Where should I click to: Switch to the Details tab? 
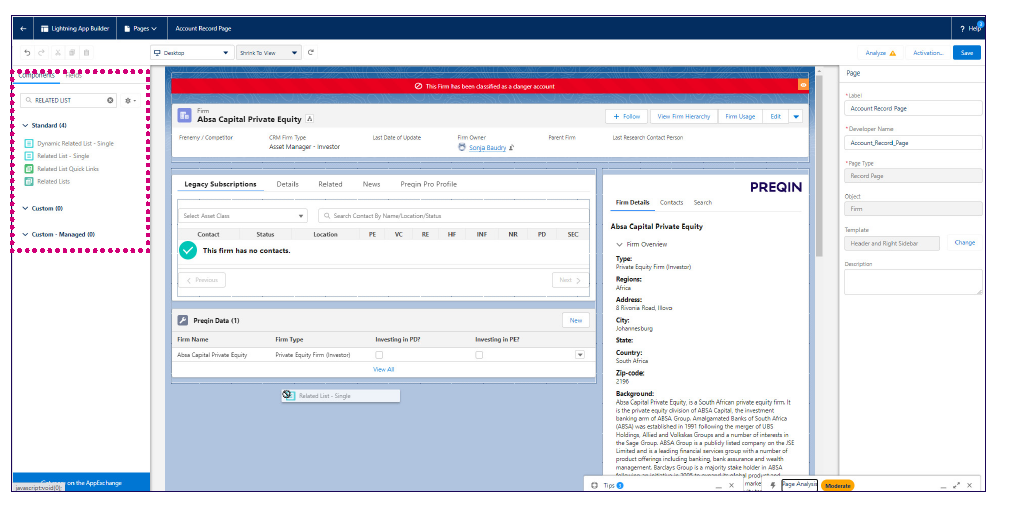(x=287, y=185)
